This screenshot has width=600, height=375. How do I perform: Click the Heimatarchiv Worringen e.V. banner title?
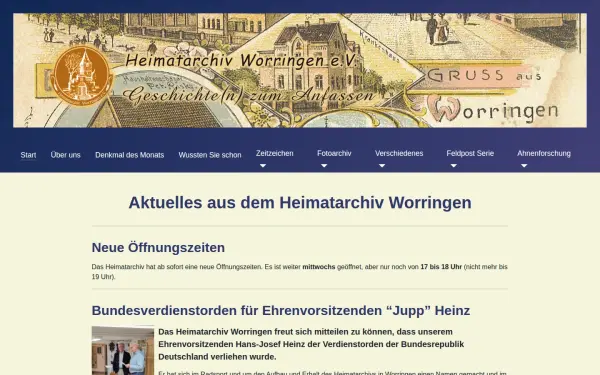(241, 60)
